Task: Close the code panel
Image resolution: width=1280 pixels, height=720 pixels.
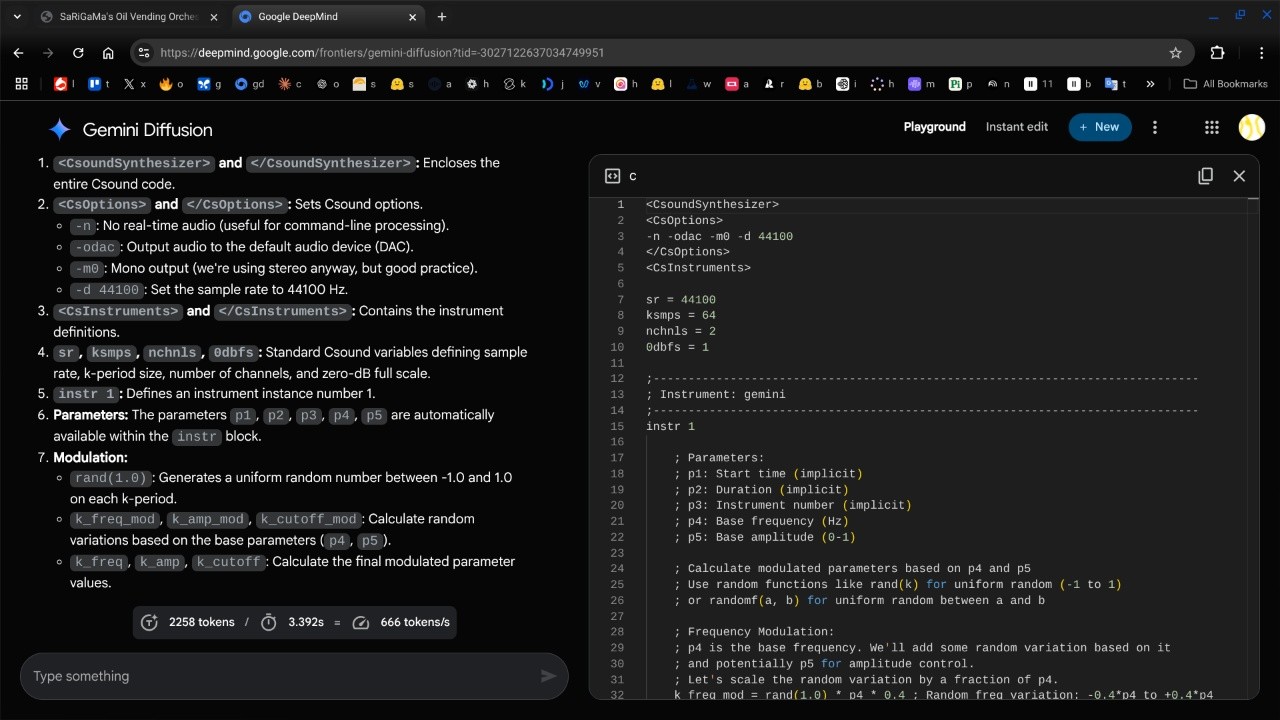Action: tap(1239, 176)
